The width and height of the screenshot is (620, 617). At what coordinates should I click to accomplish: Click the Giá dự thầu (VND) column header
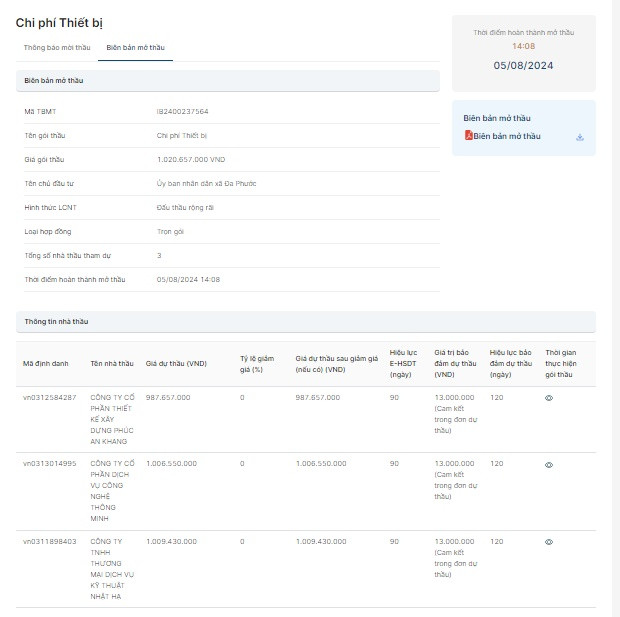176,364
